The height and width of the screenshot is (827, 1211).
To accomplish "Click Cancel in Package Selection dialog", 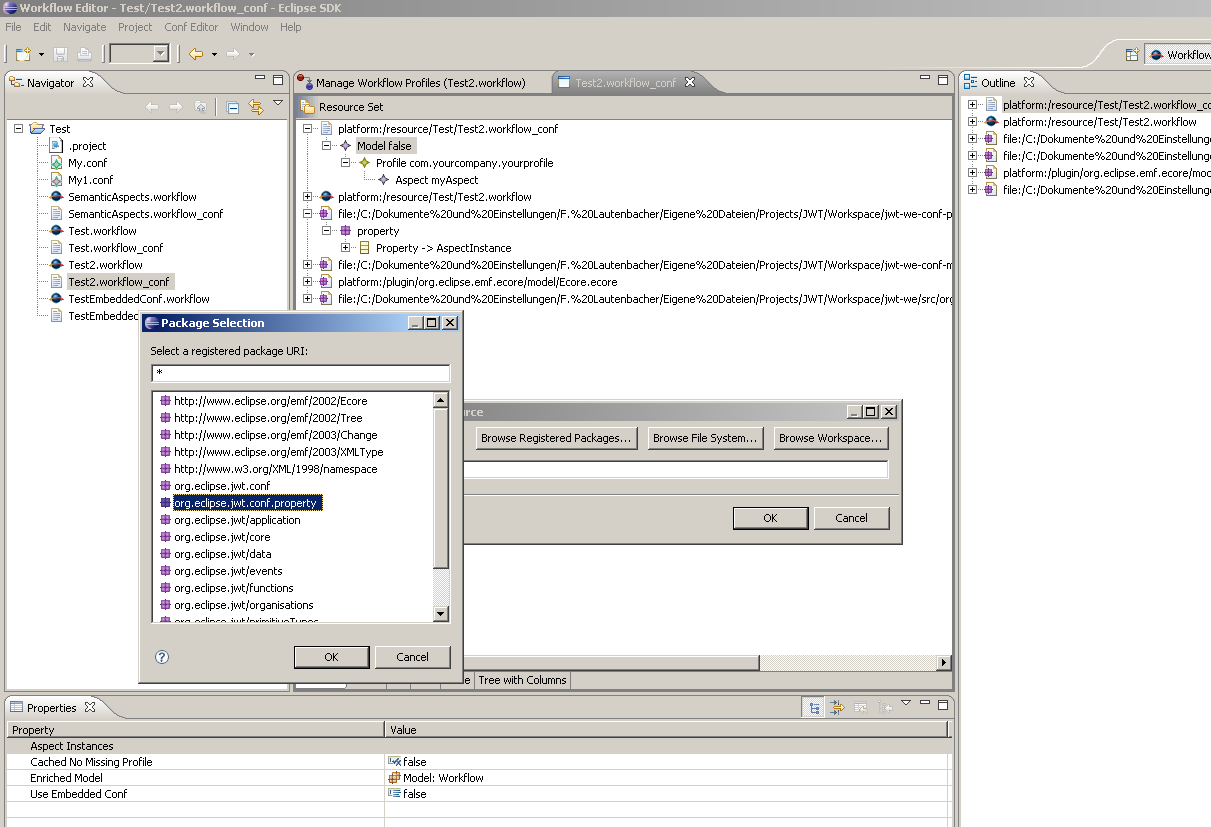I will coord(412,657).
